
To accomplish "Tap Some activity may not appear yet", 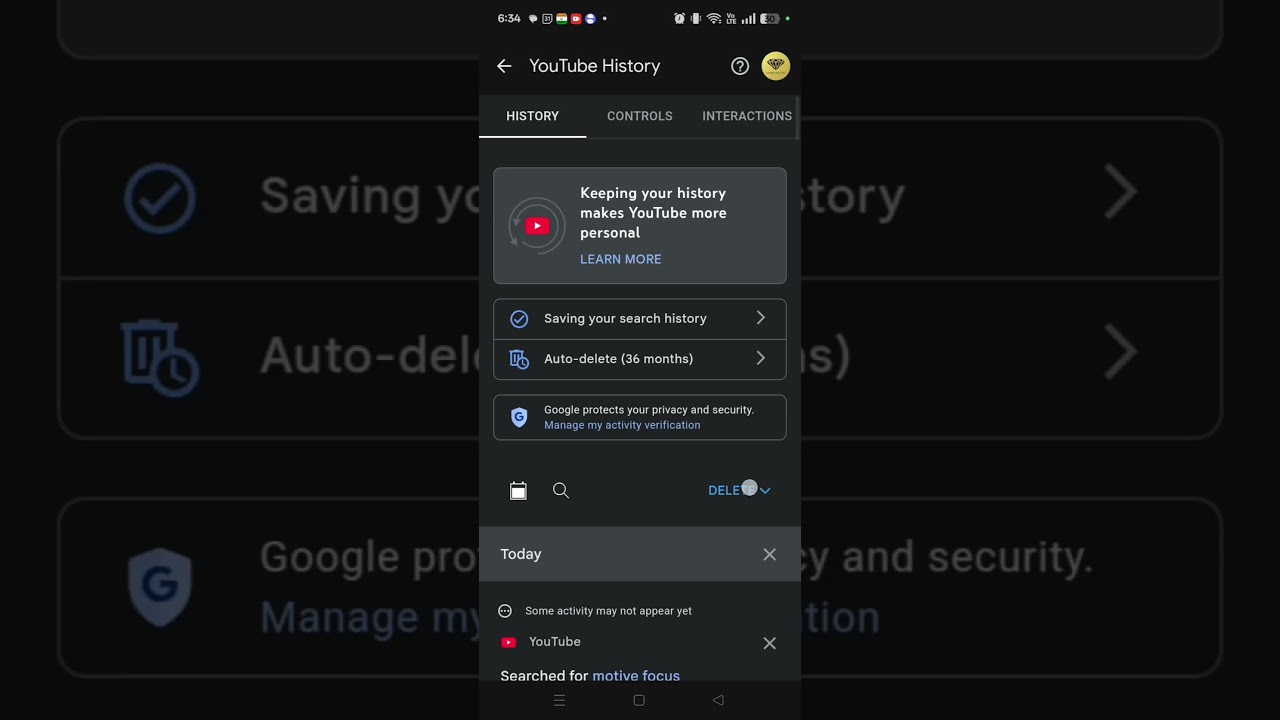I will (608, 611).
